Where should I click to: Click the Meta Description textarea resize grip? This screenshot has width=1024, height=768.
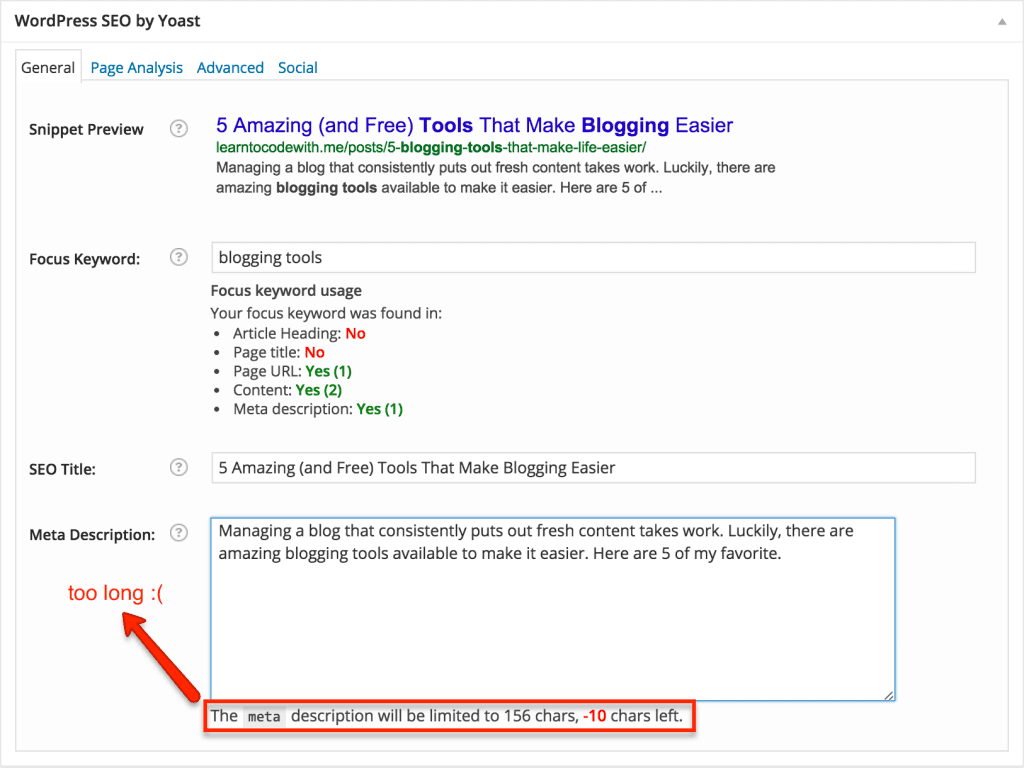pos(888,692)
